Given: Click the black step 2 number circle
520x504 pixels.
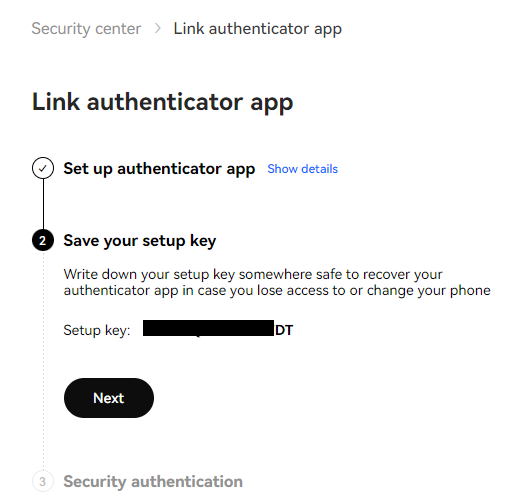Looking at the screenshot, I should coord(43,240).
